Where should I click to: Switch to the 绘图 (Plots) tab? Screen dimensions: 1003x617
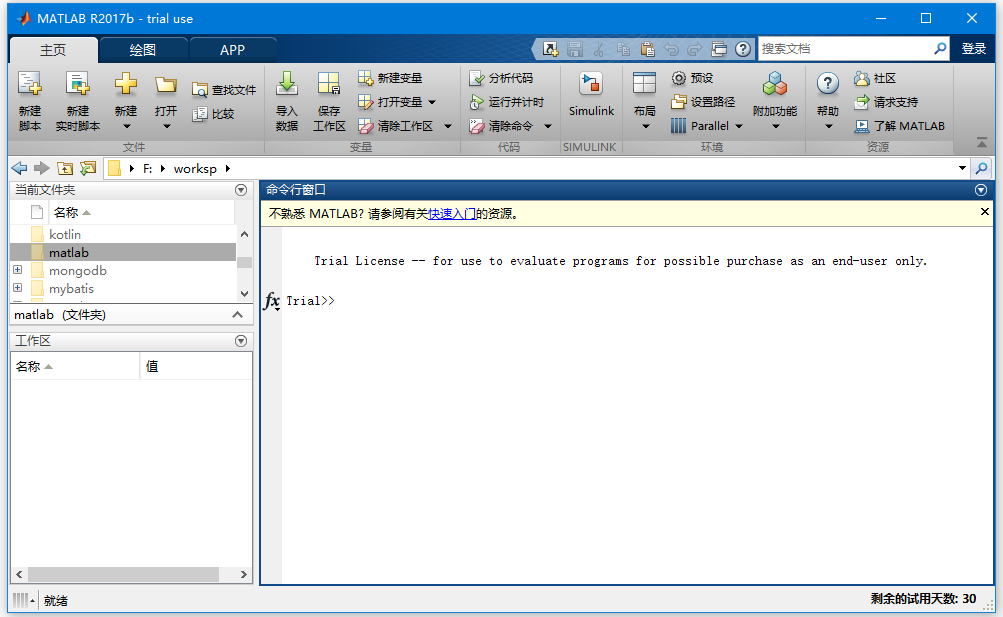143,50
